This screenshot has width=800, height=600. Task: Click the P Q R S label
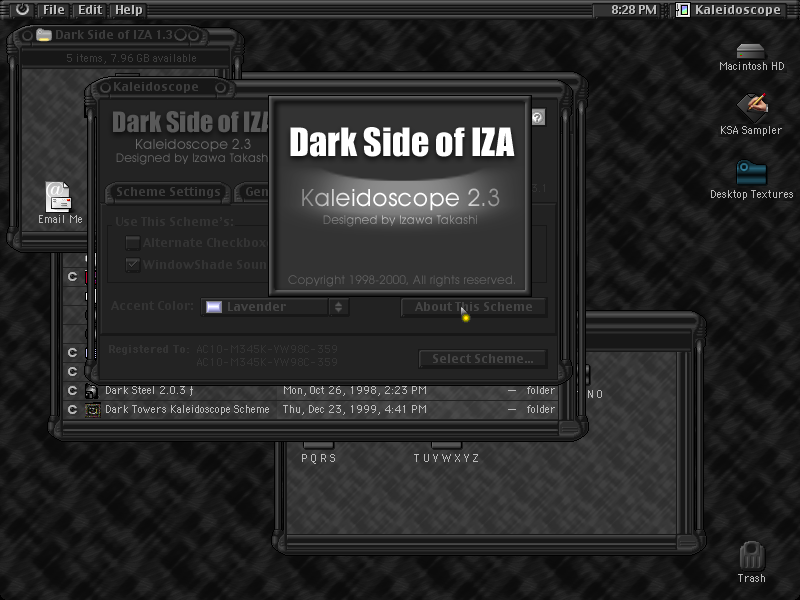(x=319, y=458)
